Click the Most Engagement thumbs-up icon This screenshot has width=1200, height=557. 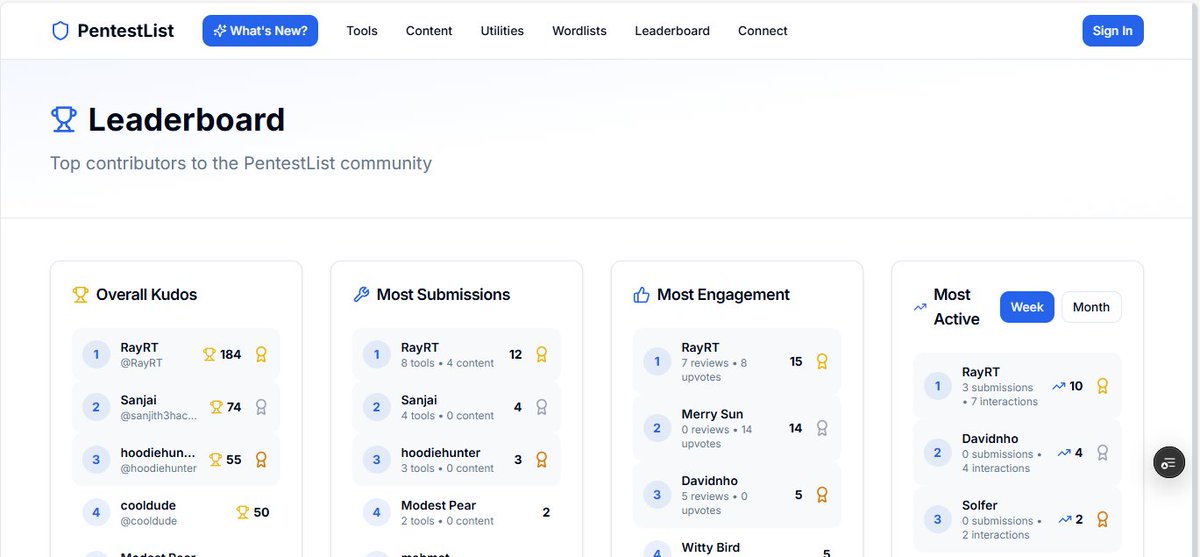[x=642, y=295]
